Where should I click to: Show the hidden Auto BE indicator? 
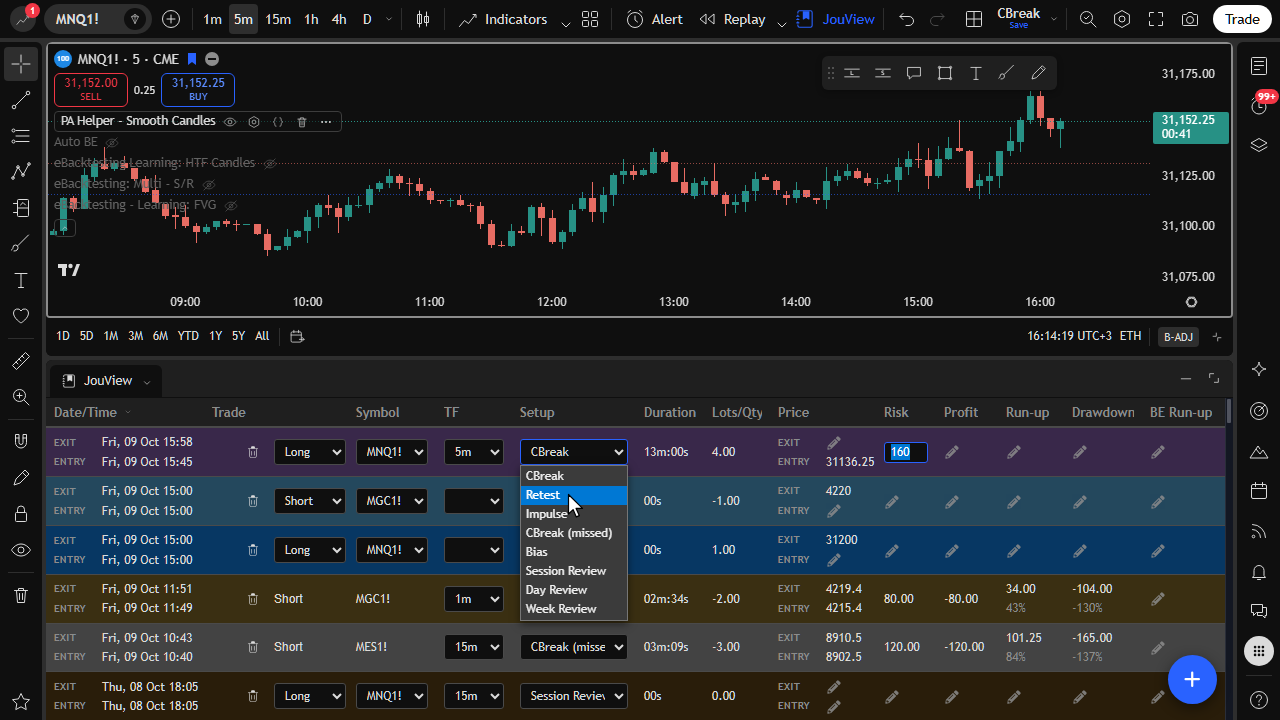(x=113, y=142)
